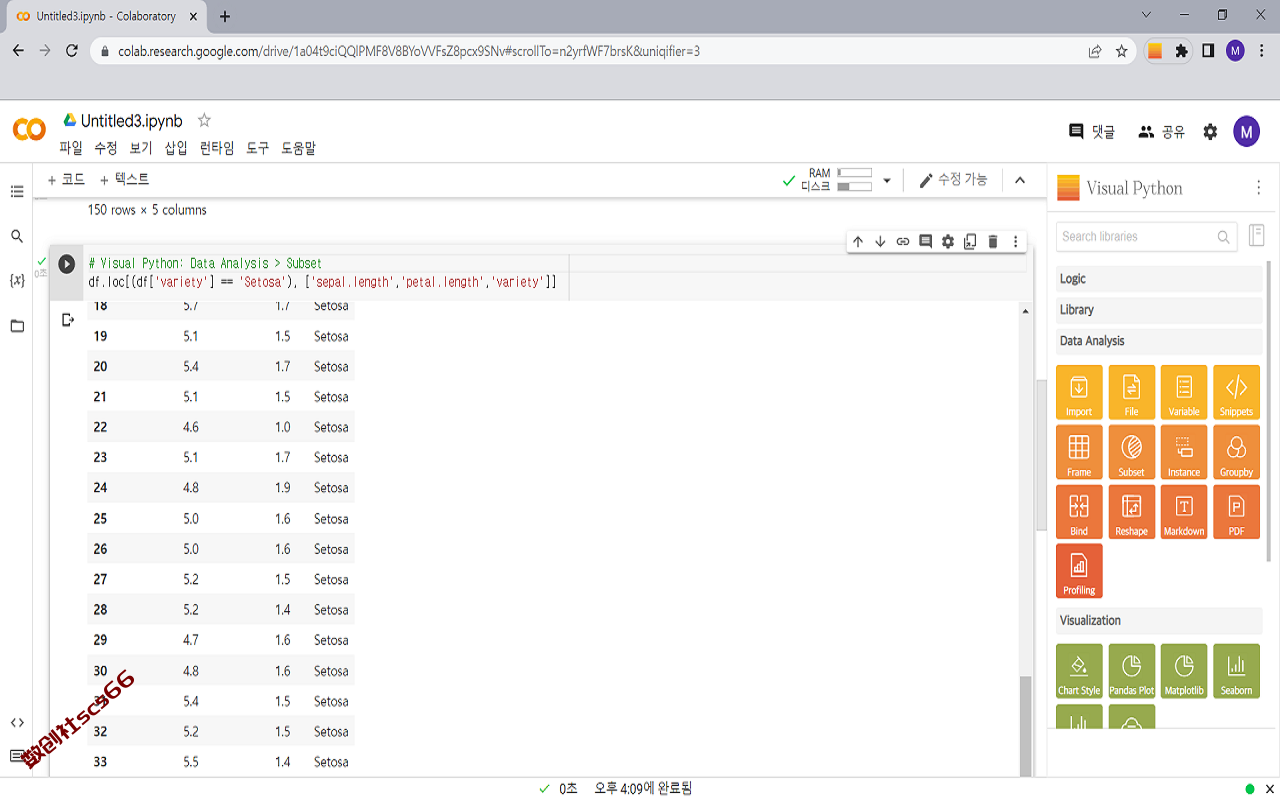The height and width of the screenshot is (800, 1280).
Task: Collapse the Data Analysis section
Action: point(1159,341)
